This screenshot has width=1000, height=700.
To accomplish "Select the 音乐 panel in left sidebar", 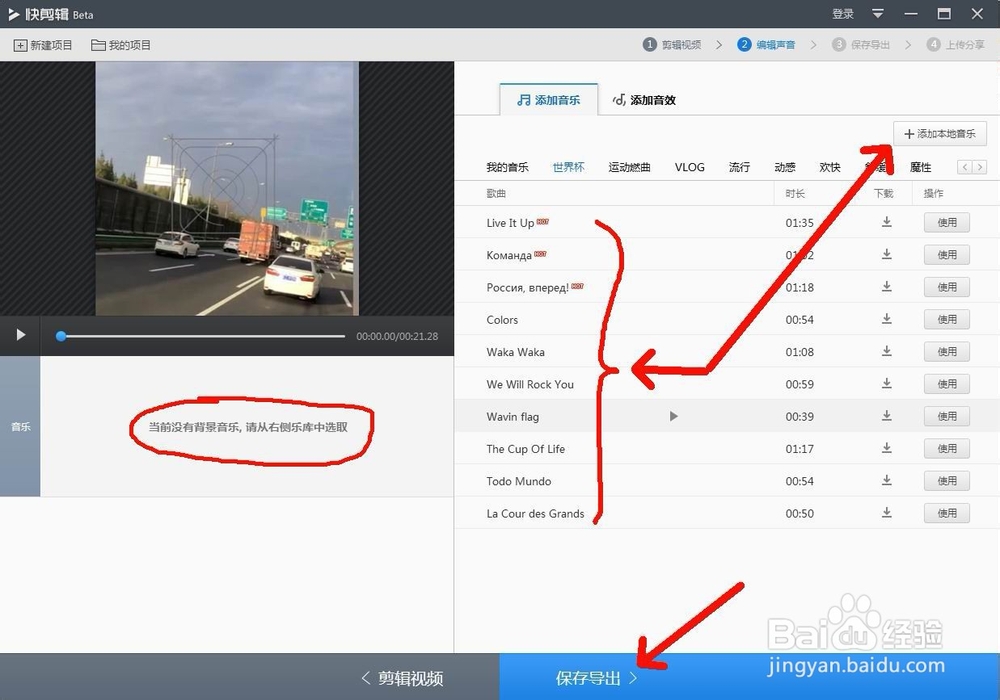I will (20, 426).
